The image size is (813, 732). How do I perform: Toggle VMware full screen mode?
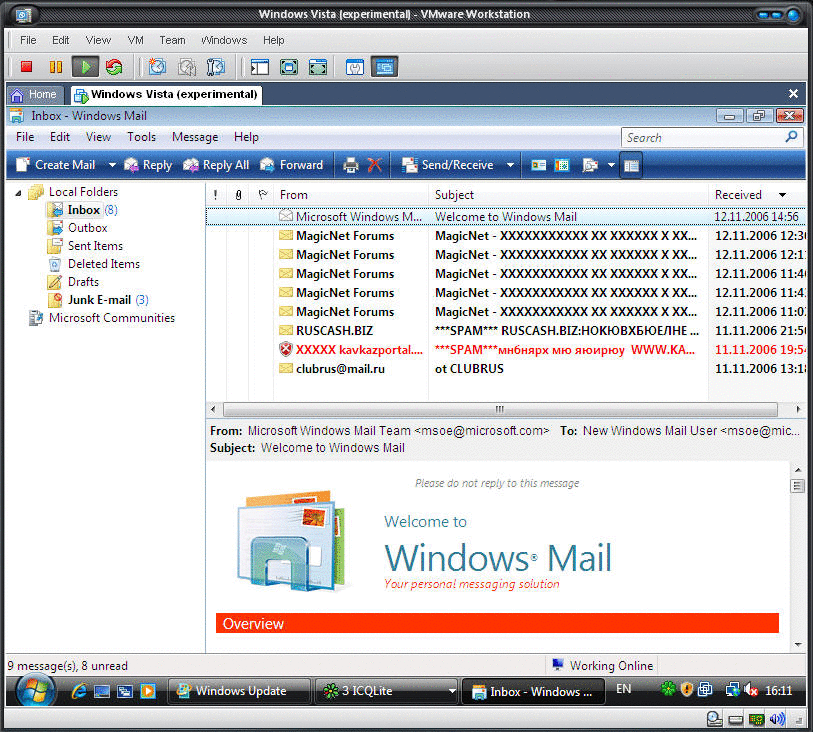click(318, 67)
